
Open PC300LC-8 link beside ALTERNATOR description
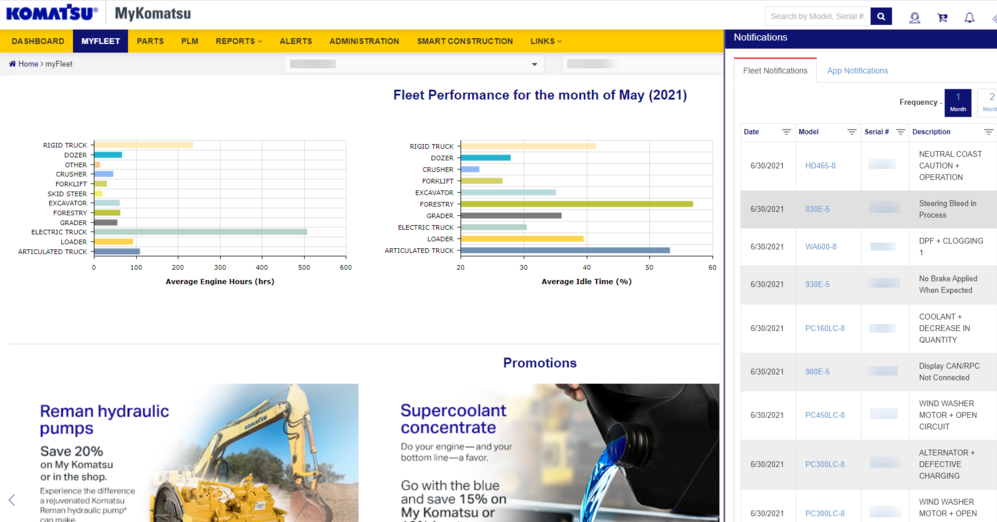[x=825, y=464]
